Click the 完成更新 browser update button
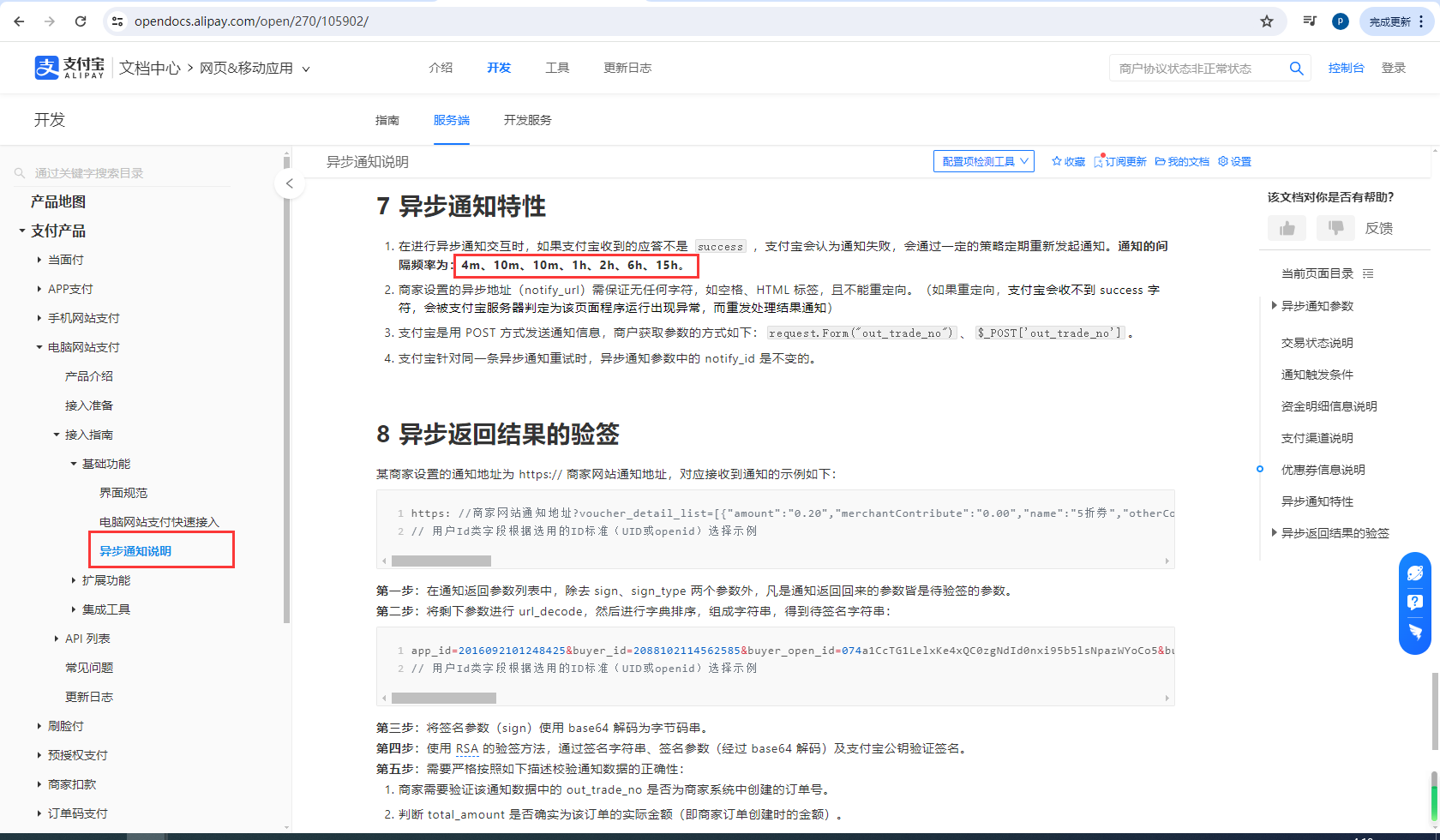Viewport: 1440px width, 840px height. [1397, 21]
